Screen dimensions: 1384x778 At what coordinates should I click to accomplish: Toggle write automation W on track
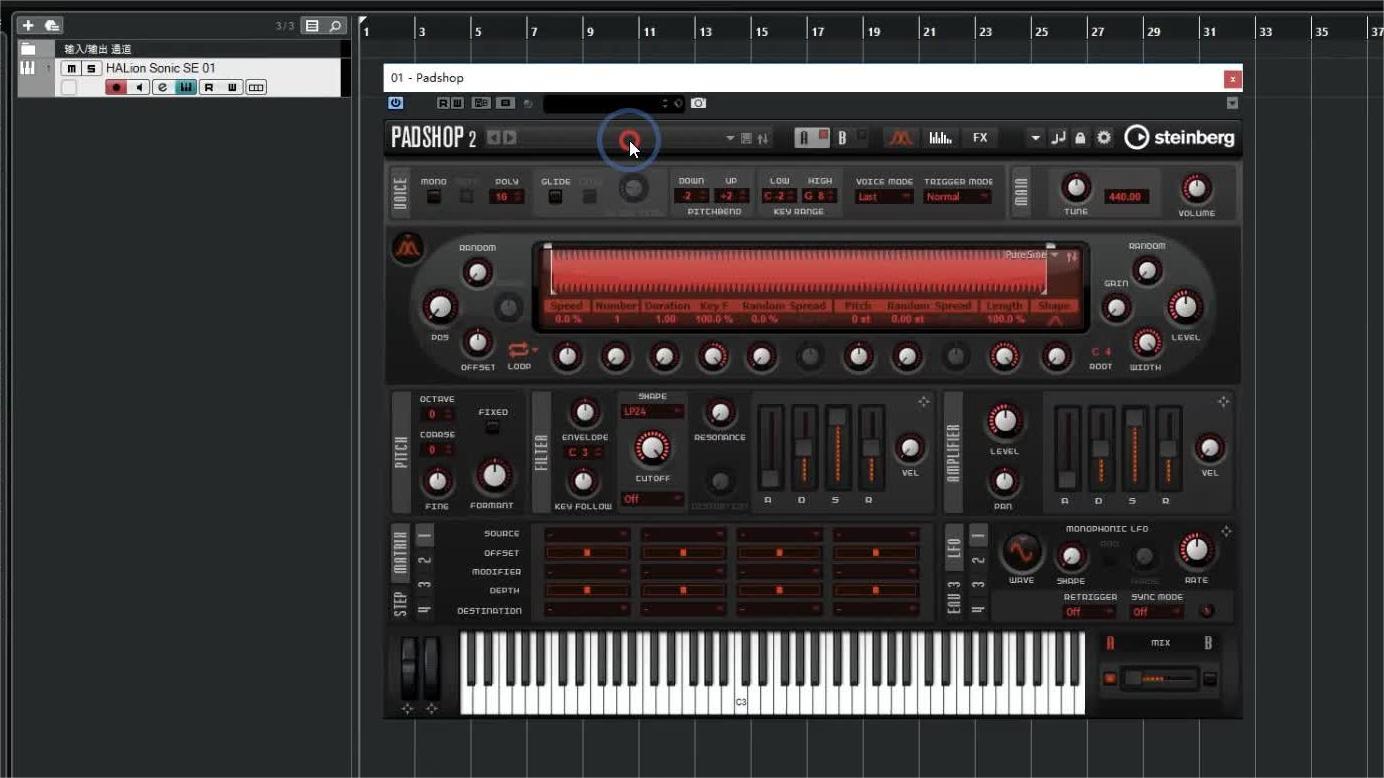232,88
